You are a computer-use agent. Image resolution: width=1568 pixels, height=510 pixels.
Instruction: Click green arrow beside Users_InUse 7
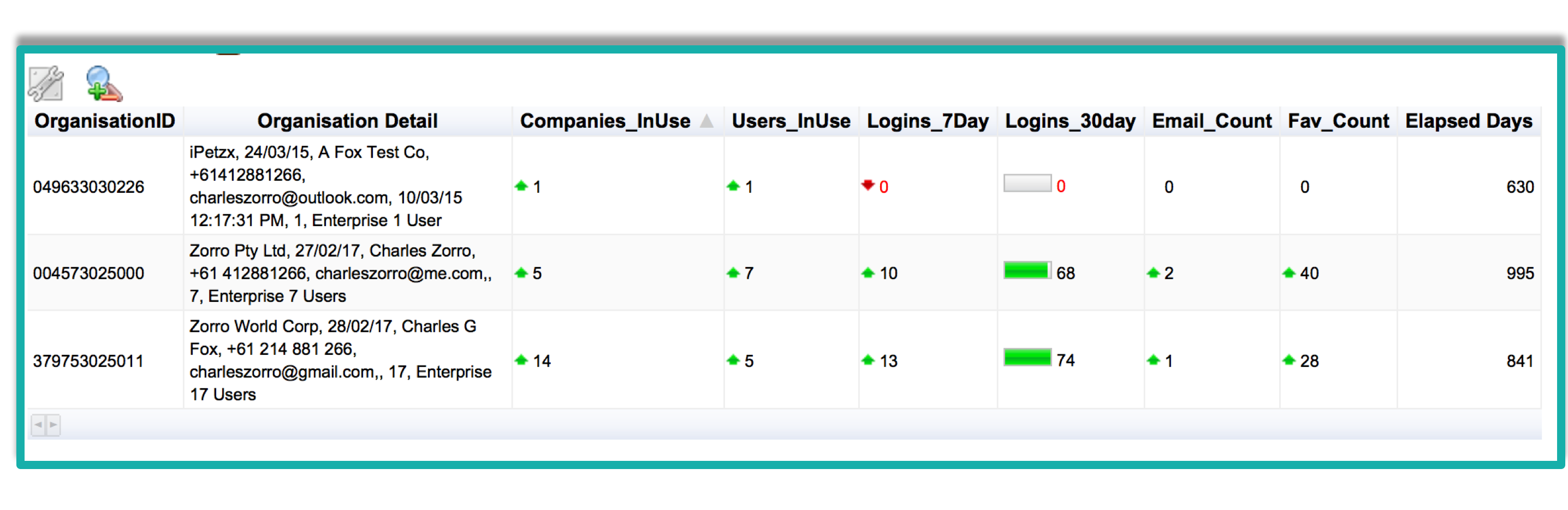click(x=733, y=272)
